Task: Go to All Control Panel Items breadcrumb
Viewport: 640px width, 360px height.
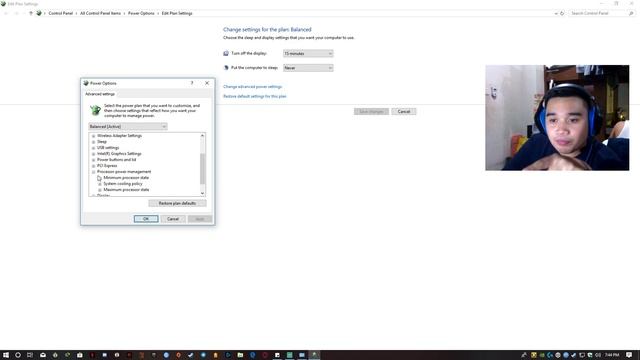Action: [100, 13]
